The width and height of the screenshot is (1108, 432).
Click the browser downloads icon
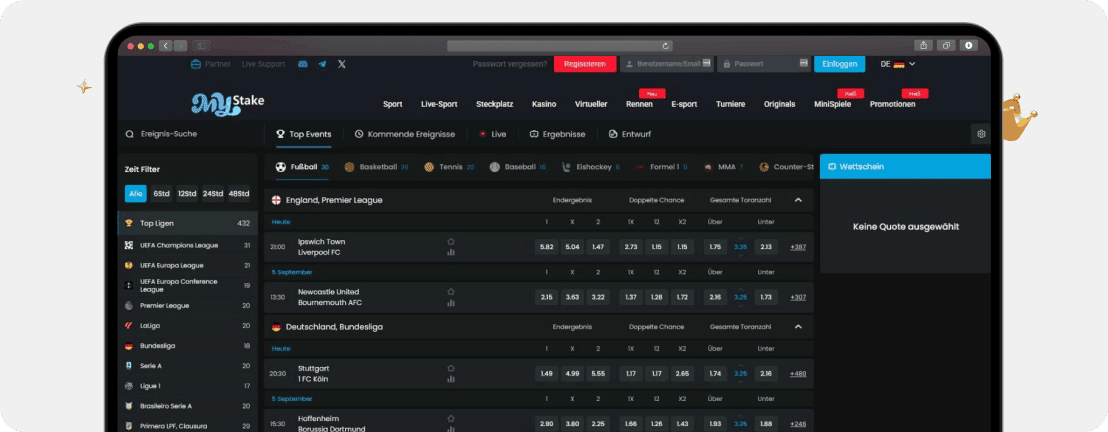tap(968, 45)
